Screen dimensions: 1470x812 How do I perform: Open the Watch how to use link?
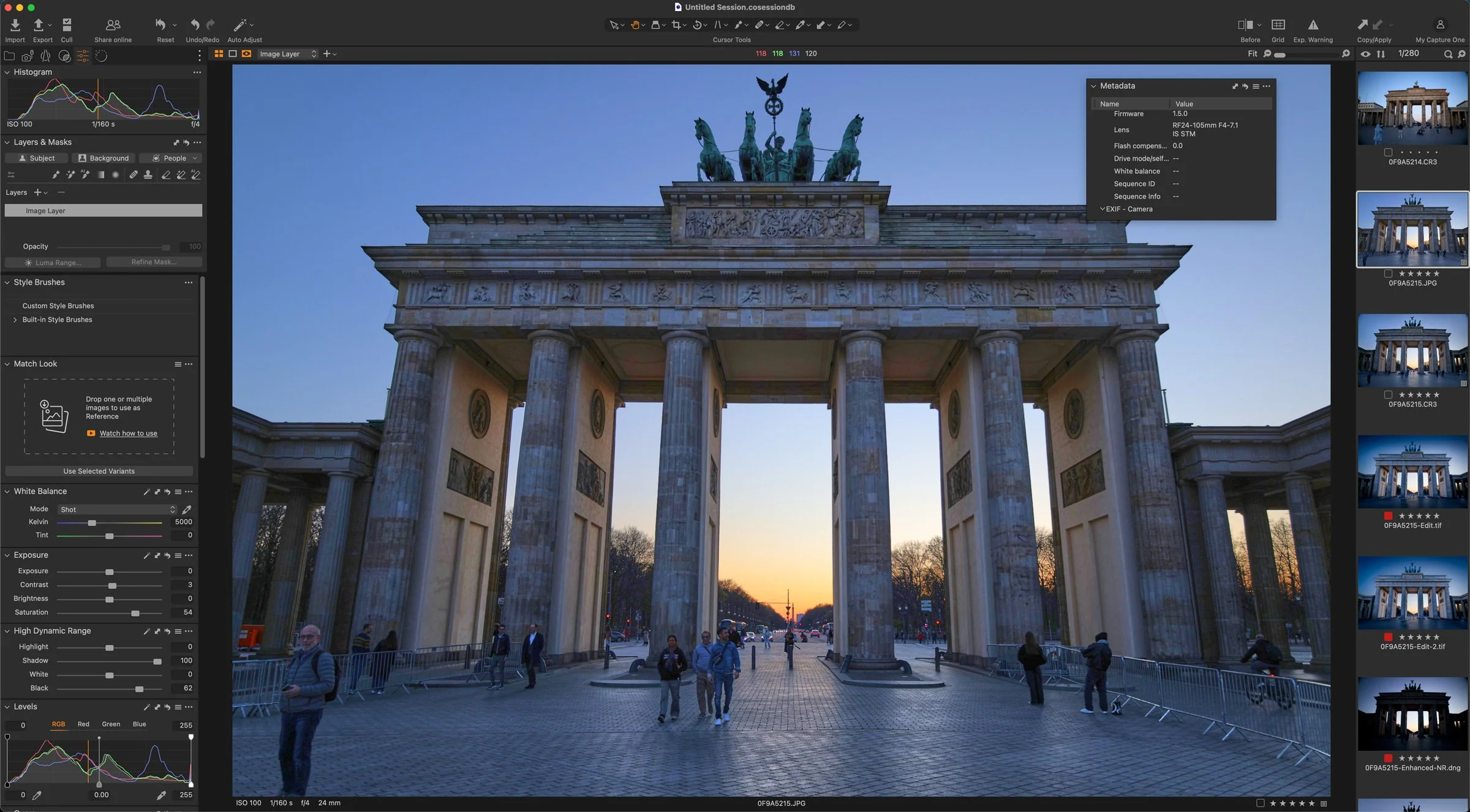click(128, 434)
